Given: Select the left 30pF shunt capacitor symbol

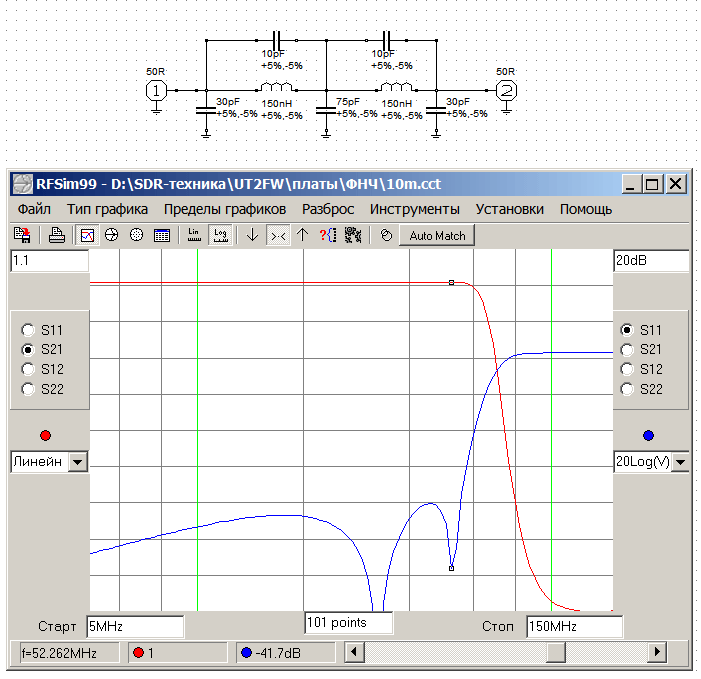Looking at the screenshot, I should click(x=206, y=110).
